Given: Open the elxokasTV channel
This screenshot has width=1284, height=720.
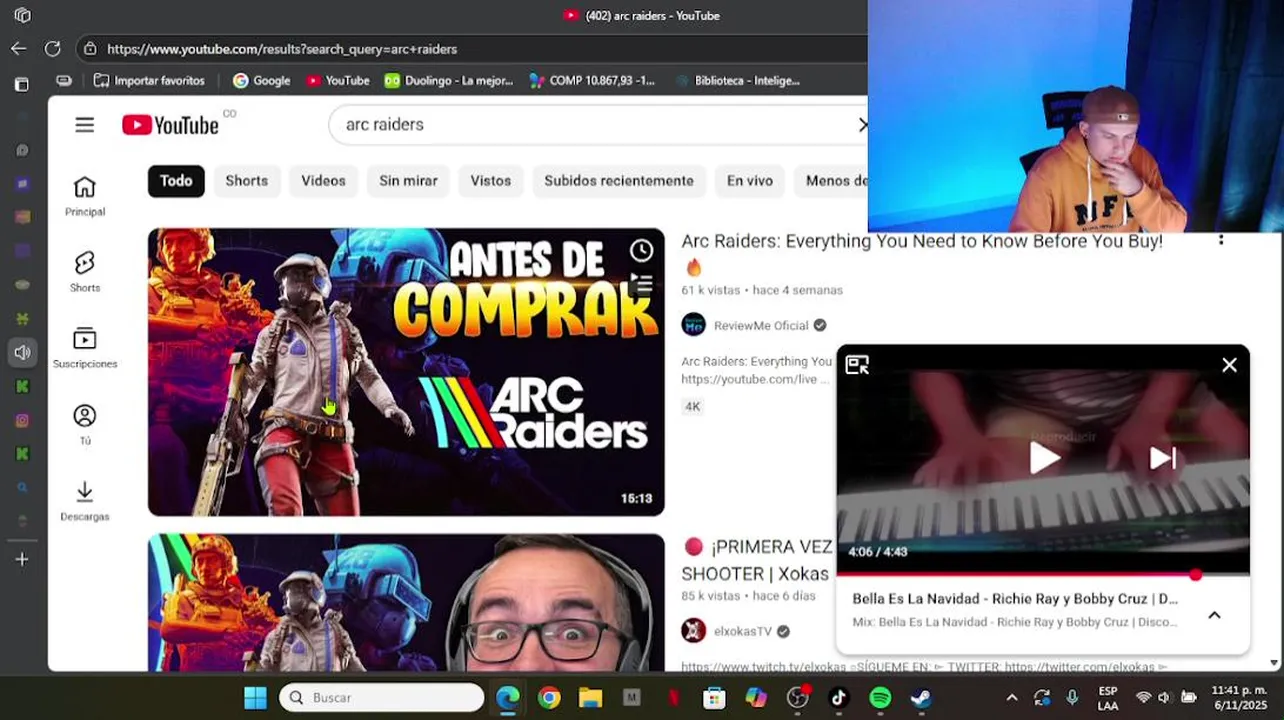Looking at the screenshot, I should [742, 631].
